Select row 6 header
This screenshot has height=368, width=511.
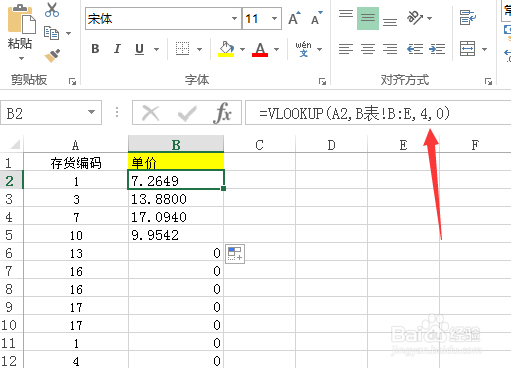pos(11,253)
